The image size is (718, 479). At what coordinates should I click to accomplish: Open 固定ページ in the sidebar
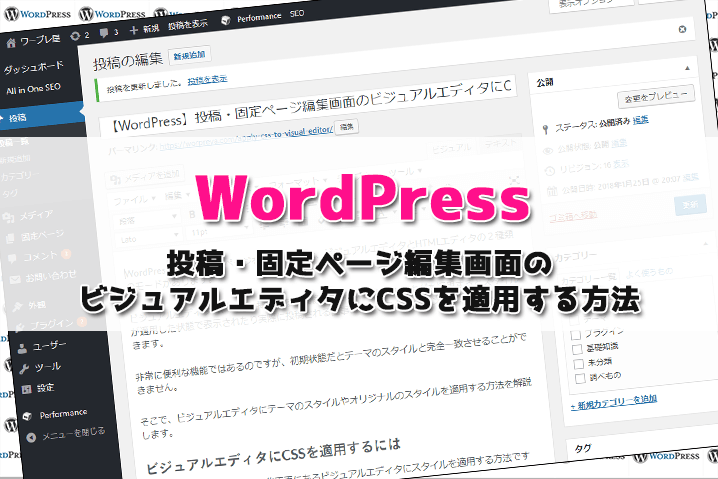coord(35,236)
